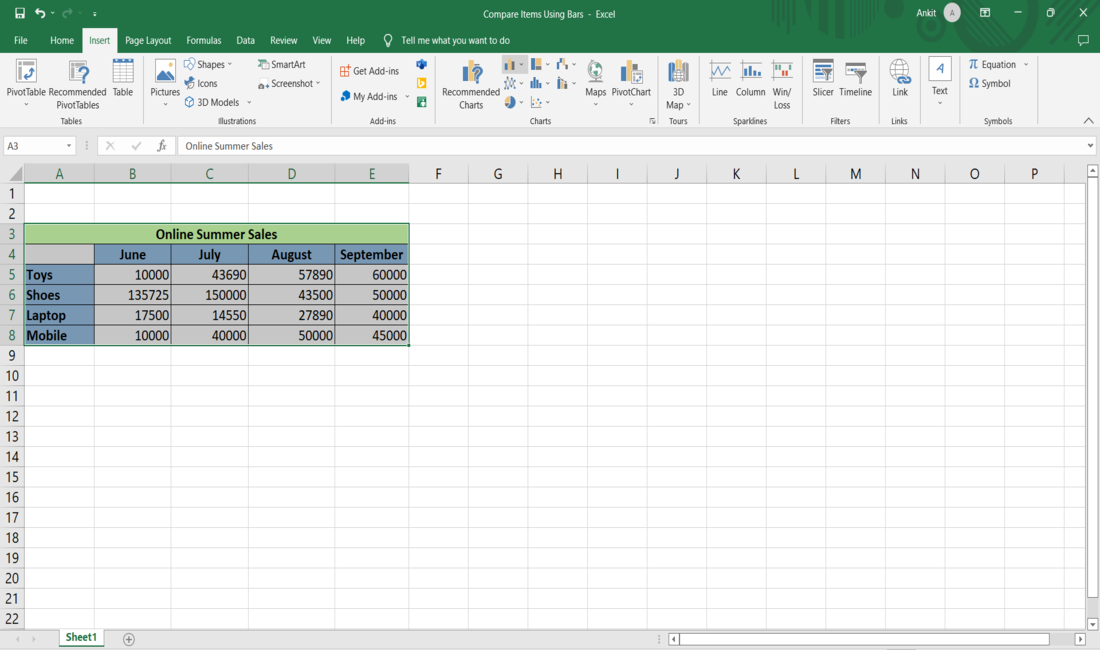Viewport: 1100px width, 650px height.
Task: Open the Equation tool
Action: pos(993,63)
